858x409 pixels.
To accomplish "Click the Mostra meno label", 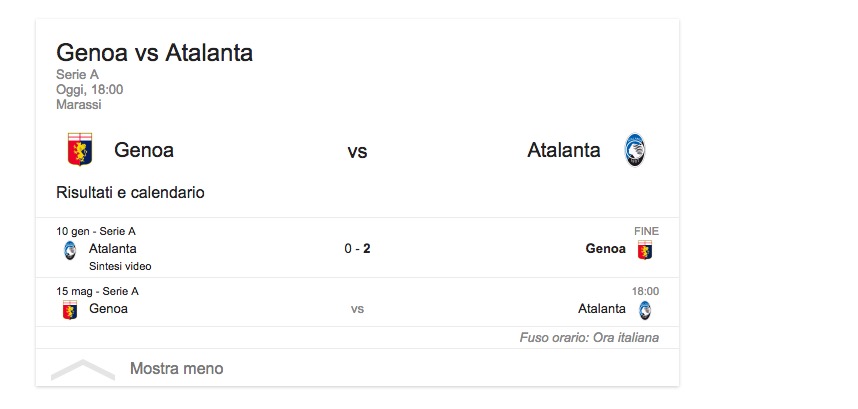I will click(176, 369).
